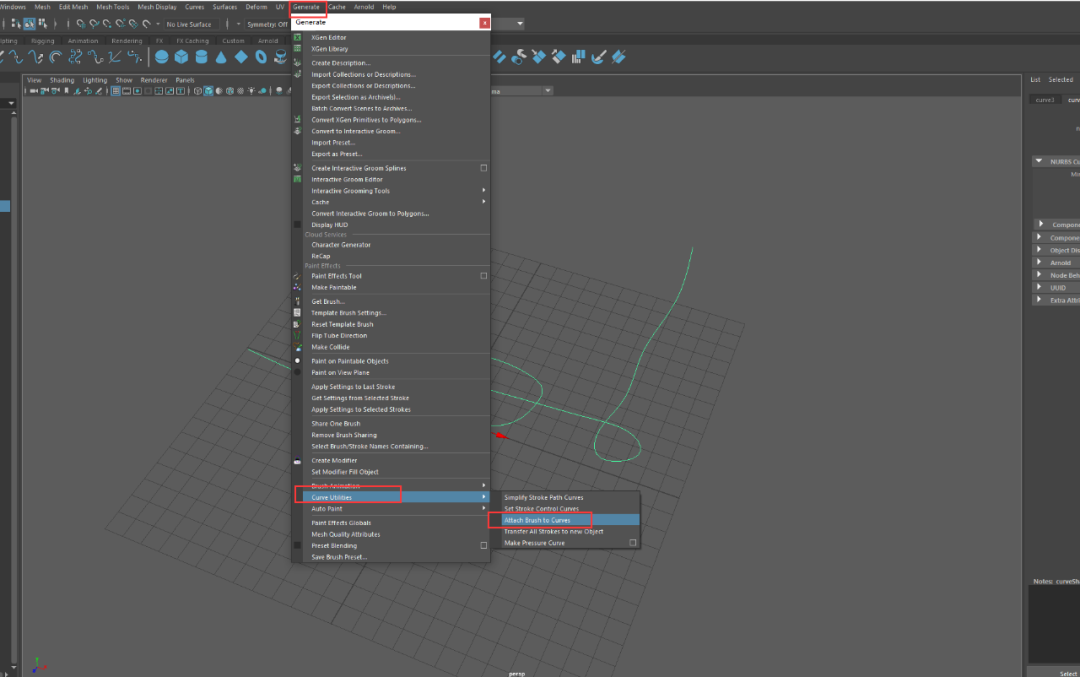Click the smooth shade all cube icon

[208, 91]
